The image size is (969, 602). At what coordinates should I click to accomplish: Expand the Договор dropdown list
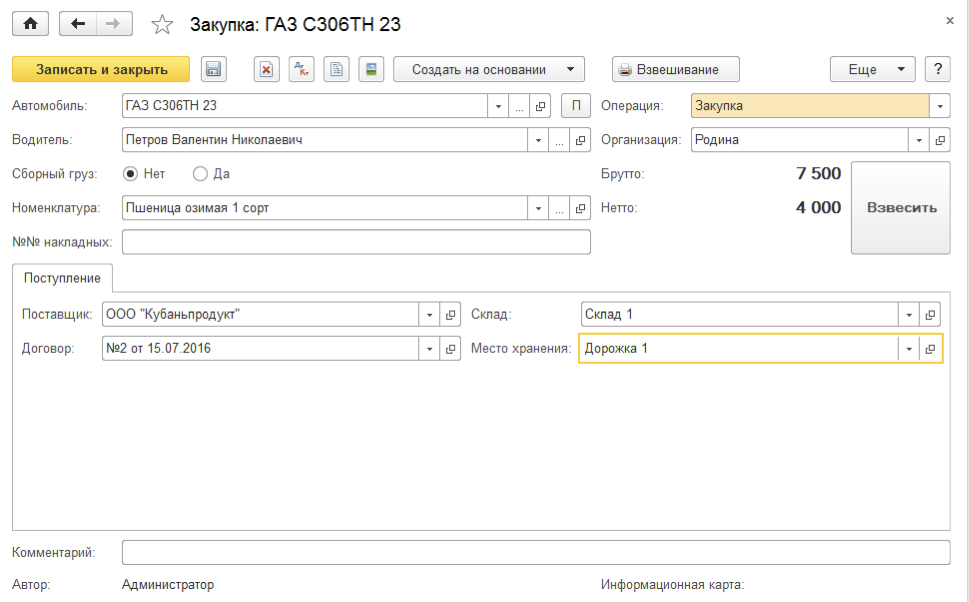point(429,349)
